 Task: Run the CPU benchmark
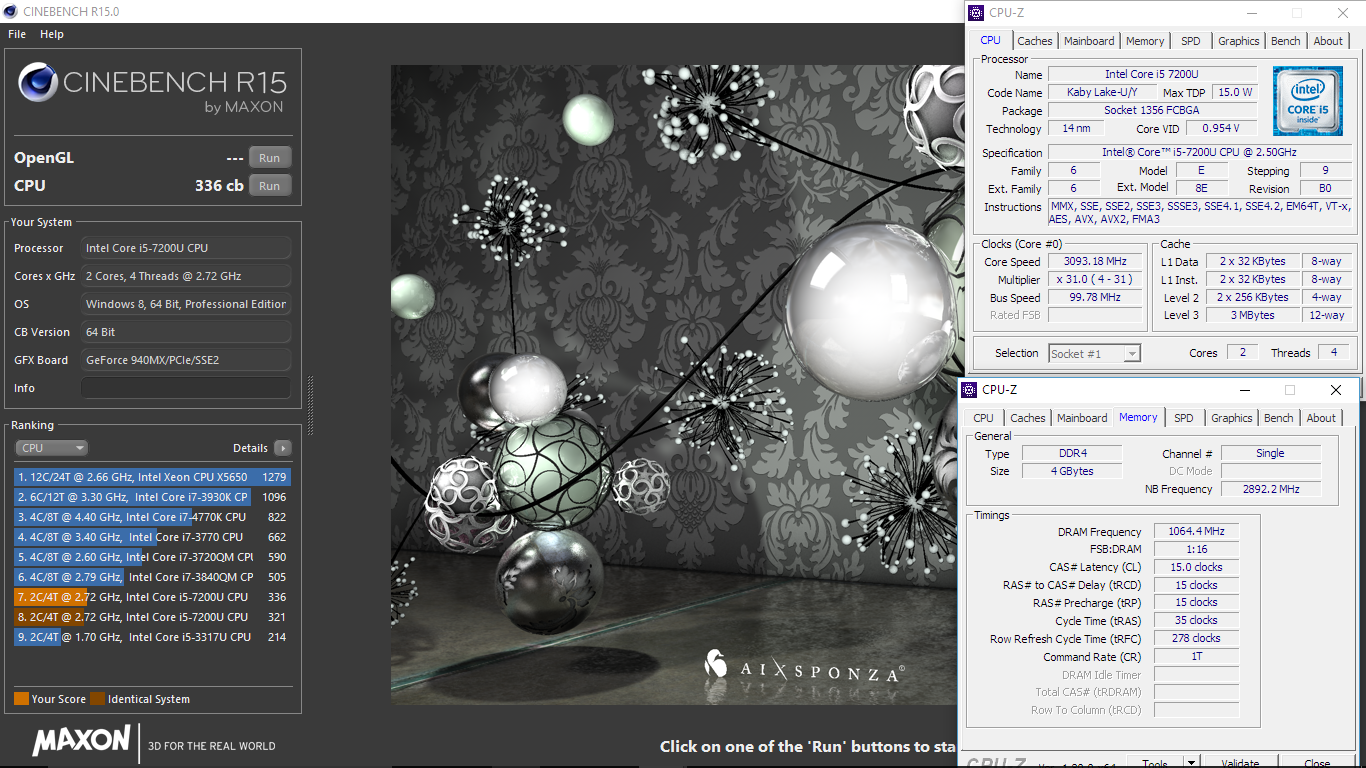click(270, 185)
